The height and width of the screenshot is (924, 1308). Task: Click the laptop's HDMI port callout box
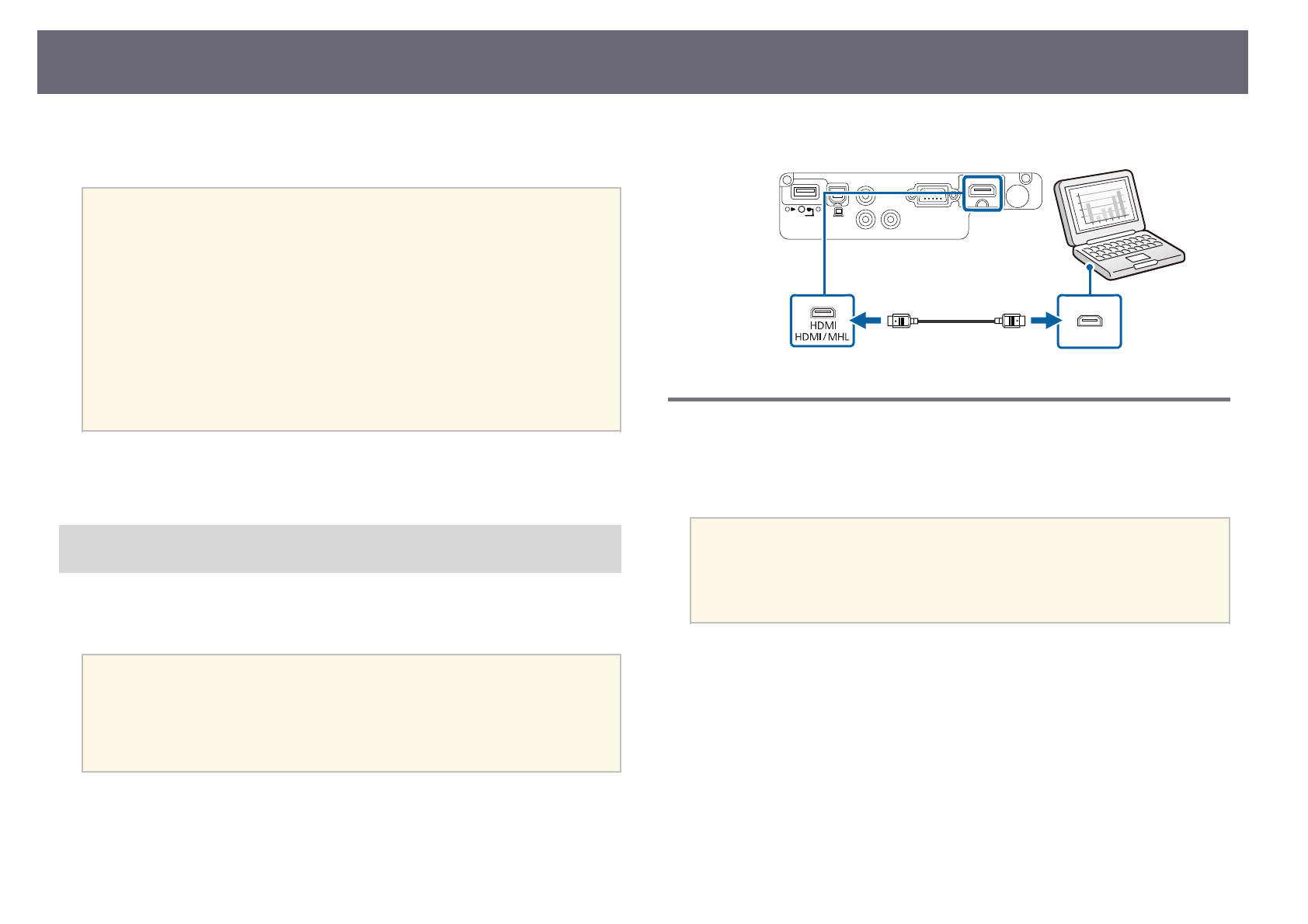1090,321
